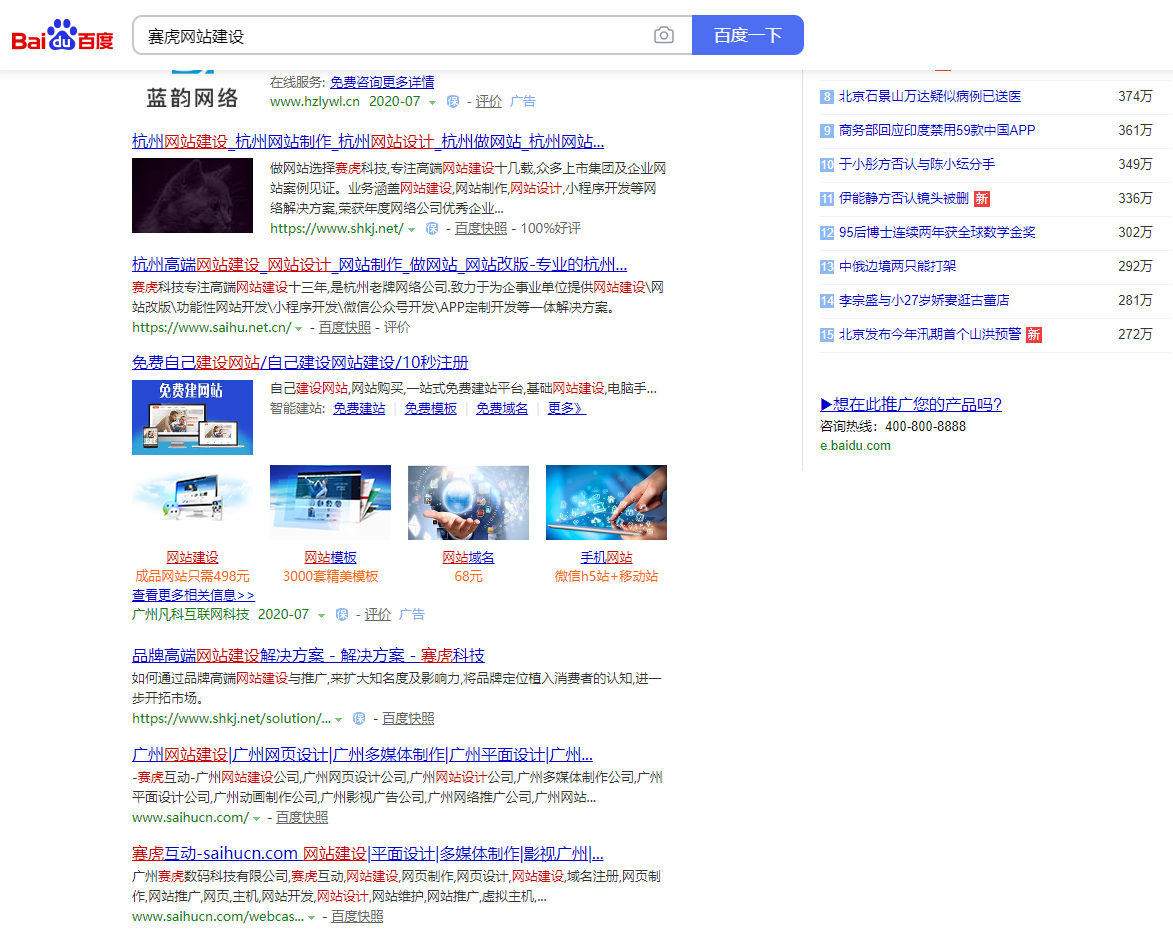Screen dimensions: 1173x937
Task: Open the 免费建站 link under 智能建站
Action: pos(359,408)
